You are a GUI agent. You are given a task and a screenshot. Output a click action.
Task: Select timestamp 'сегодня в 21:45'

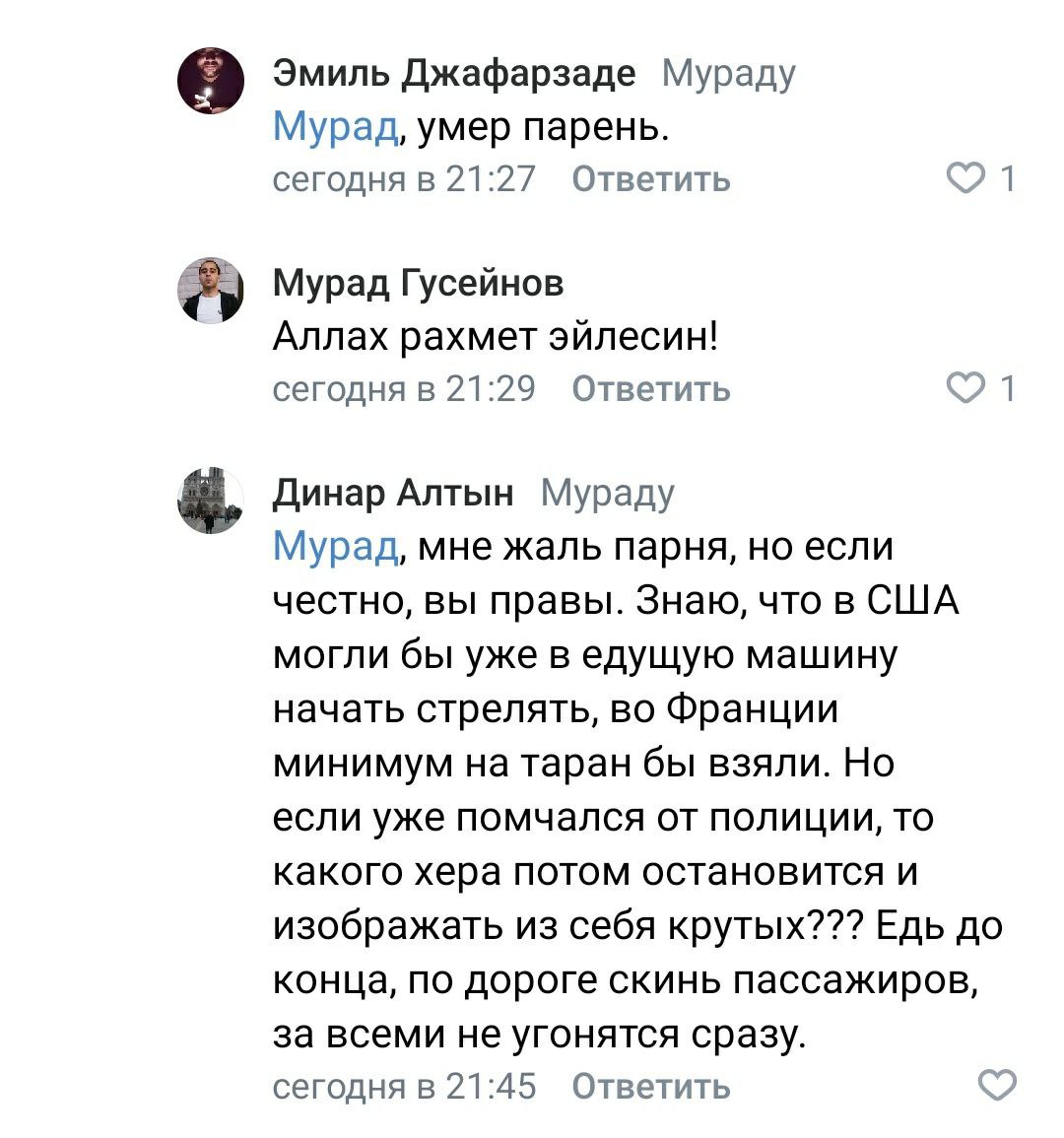click(404, 1086)
